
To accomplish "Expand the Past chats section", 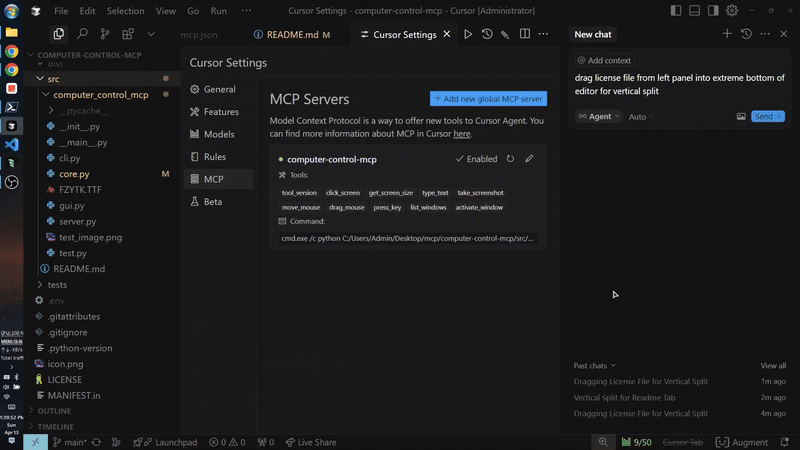I will click(595, 366).
